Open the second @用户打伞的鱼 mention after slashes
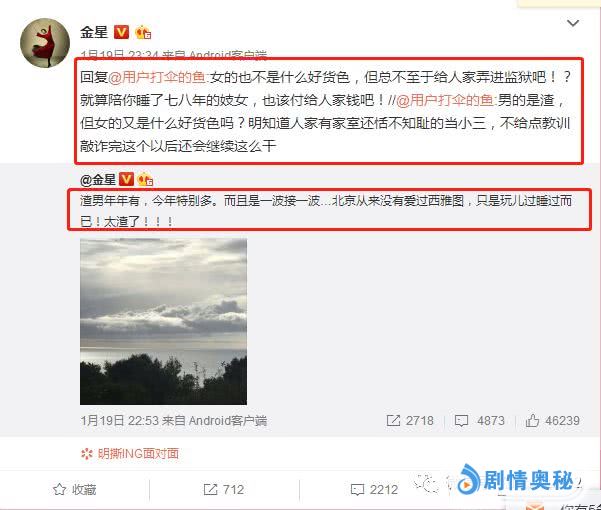This screenshot has width=601, height=510. [x=446, y=100]
